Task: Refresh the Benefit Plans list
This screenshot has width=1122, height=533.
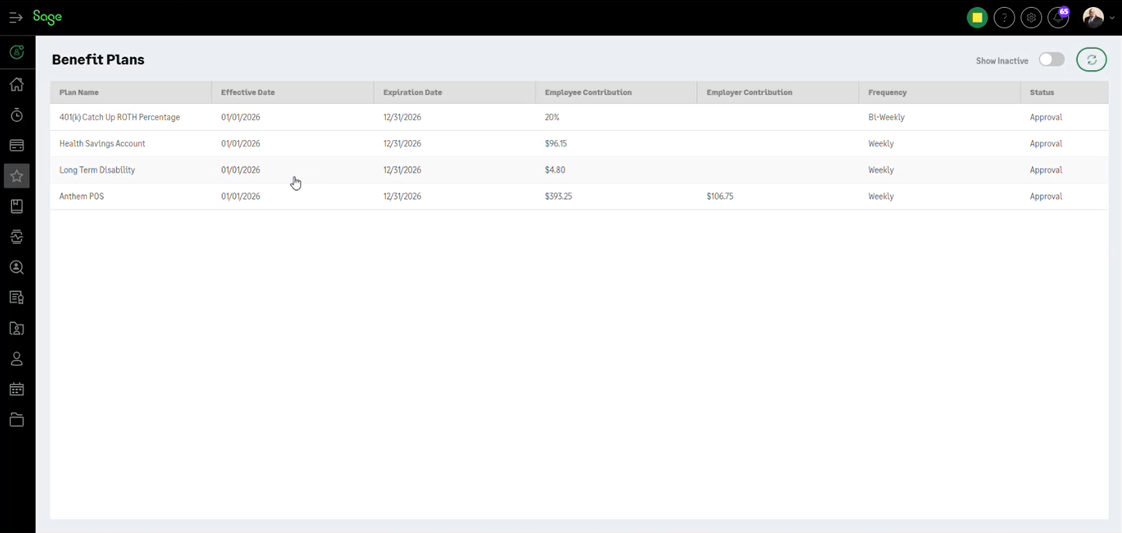Action: point(1091,60)
